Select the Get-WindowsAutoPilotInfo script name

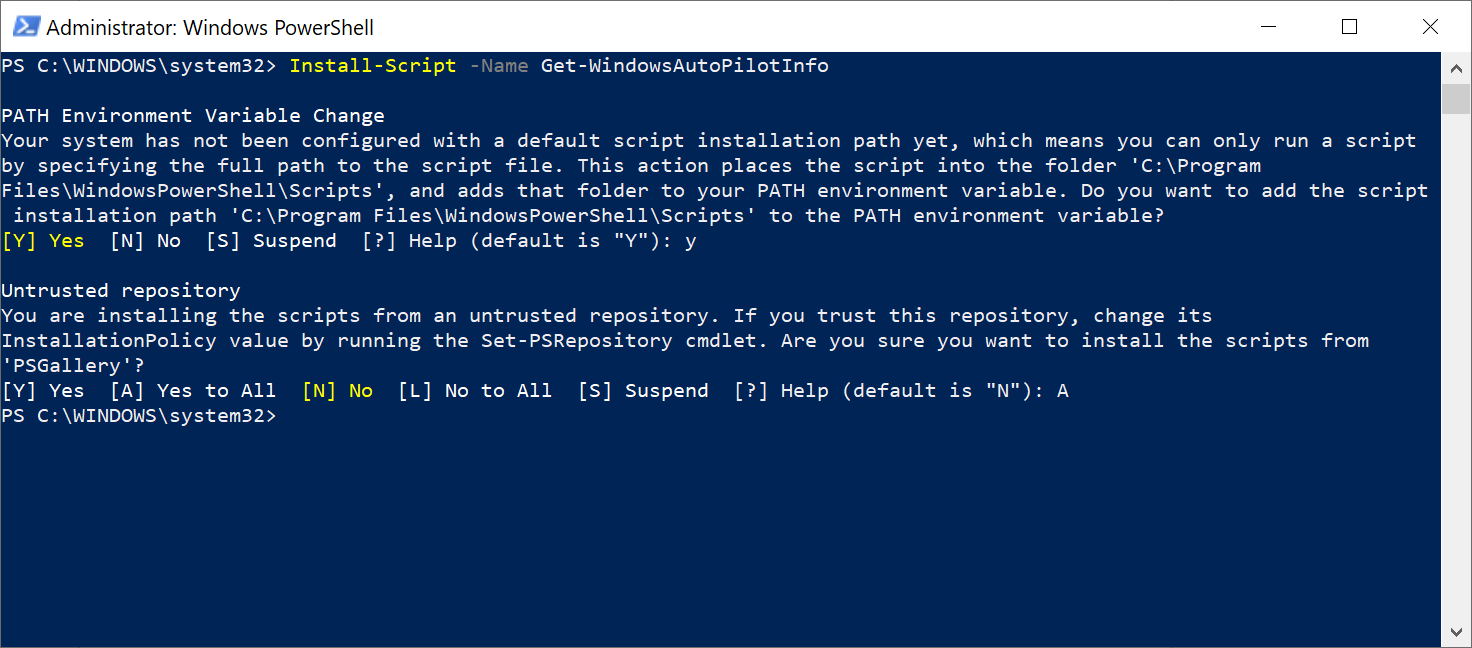pos(684,65)
